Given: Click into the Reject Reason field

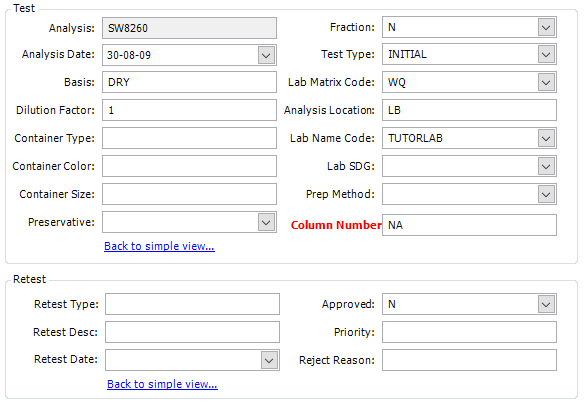Looking at the screenshot, I should [x=469, y=360].
